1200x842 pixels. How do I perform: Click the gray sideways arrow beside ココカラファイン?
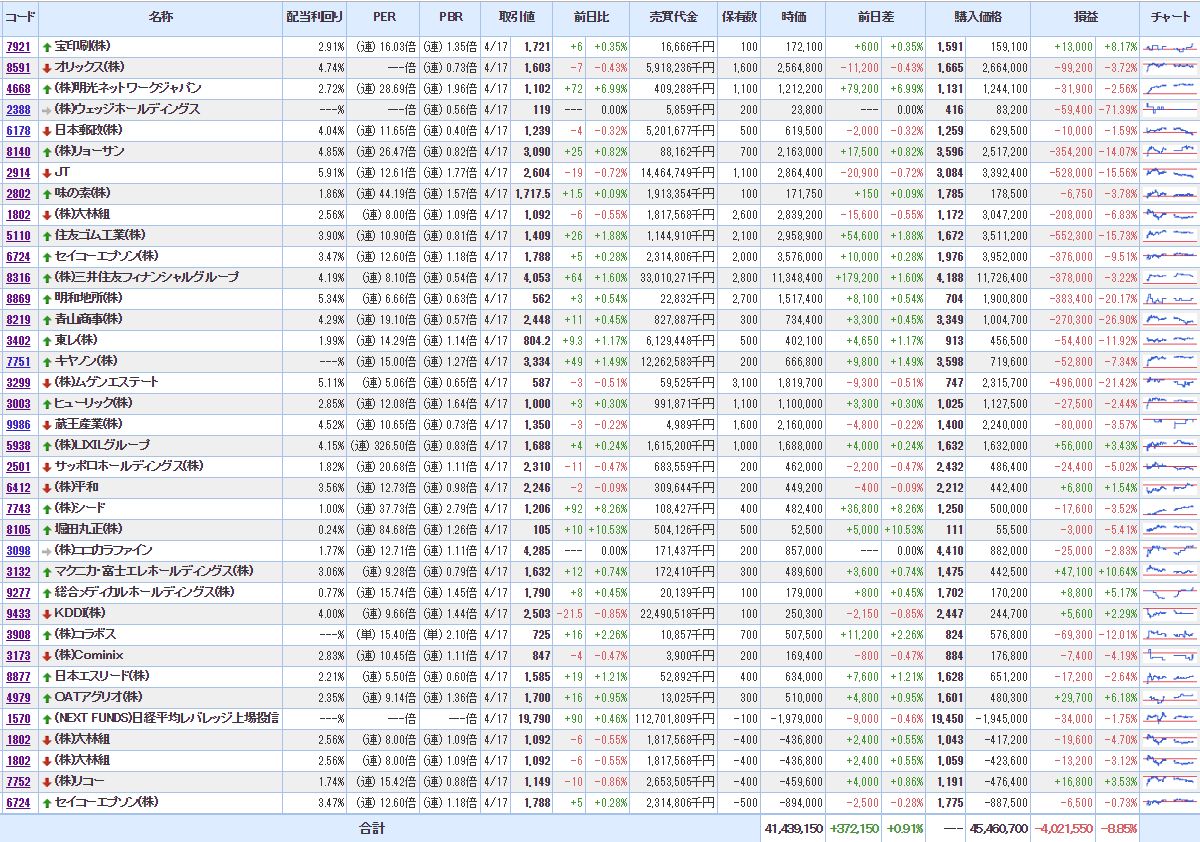[x=47, y=551]
